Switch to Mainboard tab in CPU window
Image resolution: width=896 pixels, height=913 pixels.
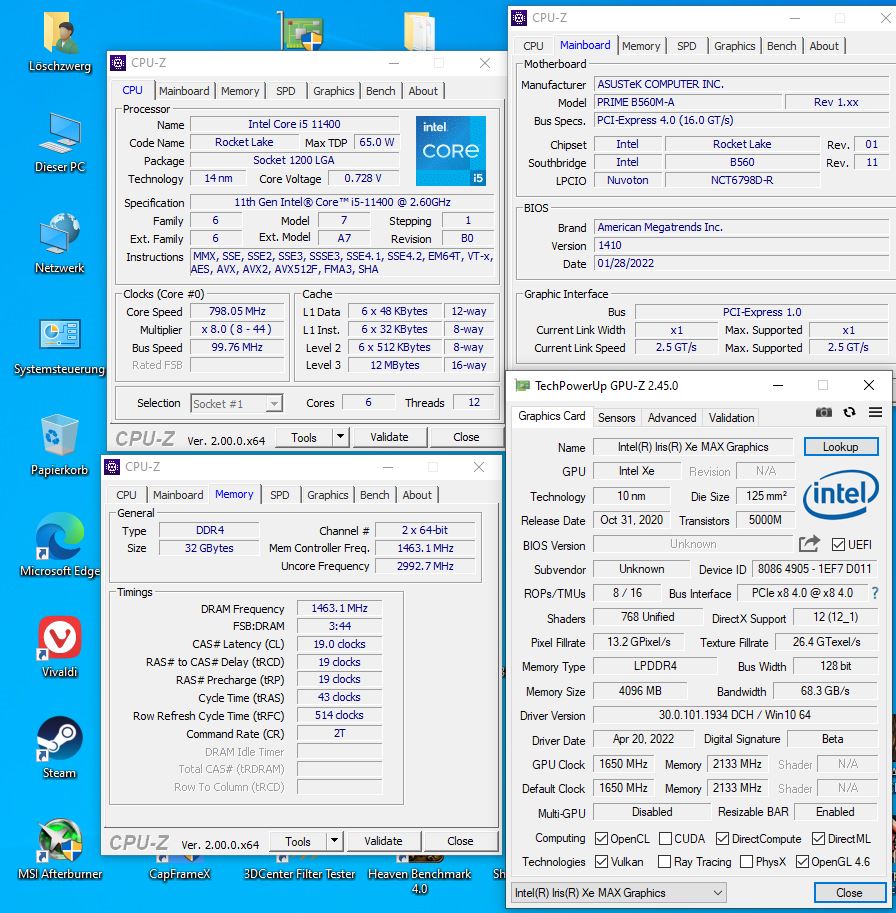184,91
